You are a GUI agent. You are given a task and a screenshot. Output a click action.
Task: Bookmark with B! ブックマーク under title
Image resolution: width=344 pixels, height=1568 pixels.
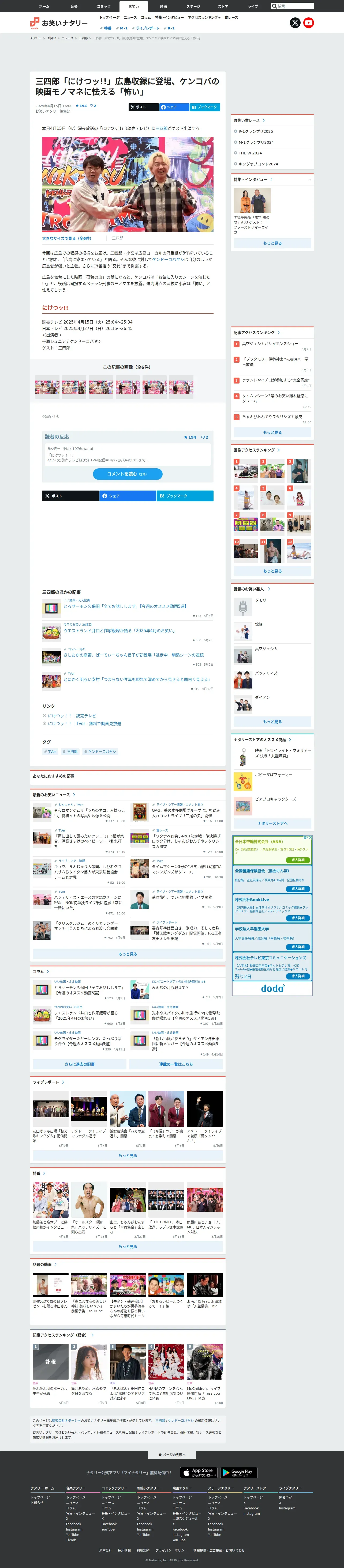205,107
